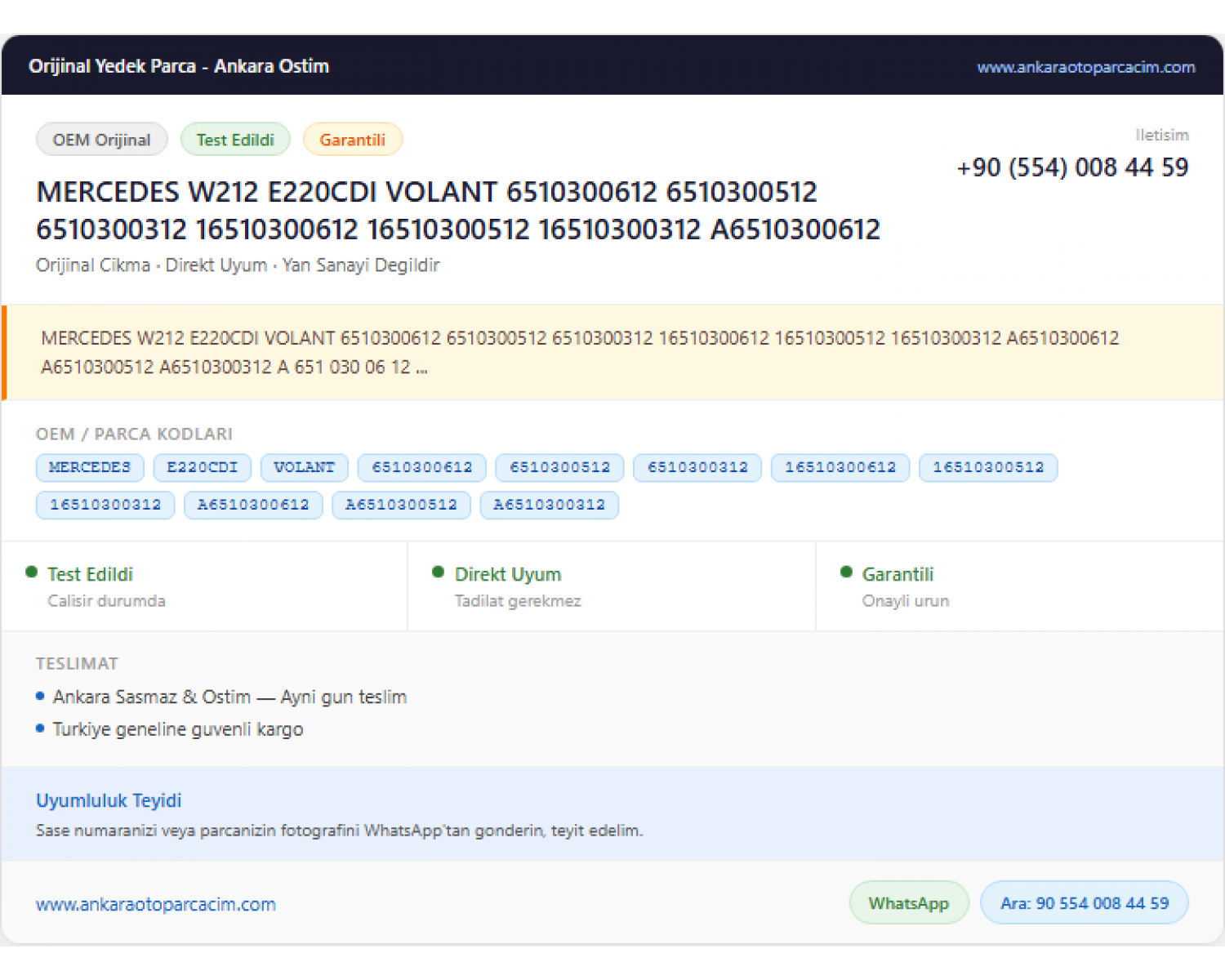Select the A6510300612 code chip
The height and width of the screenshot is (980, 1225).
[x=253, y=506]
